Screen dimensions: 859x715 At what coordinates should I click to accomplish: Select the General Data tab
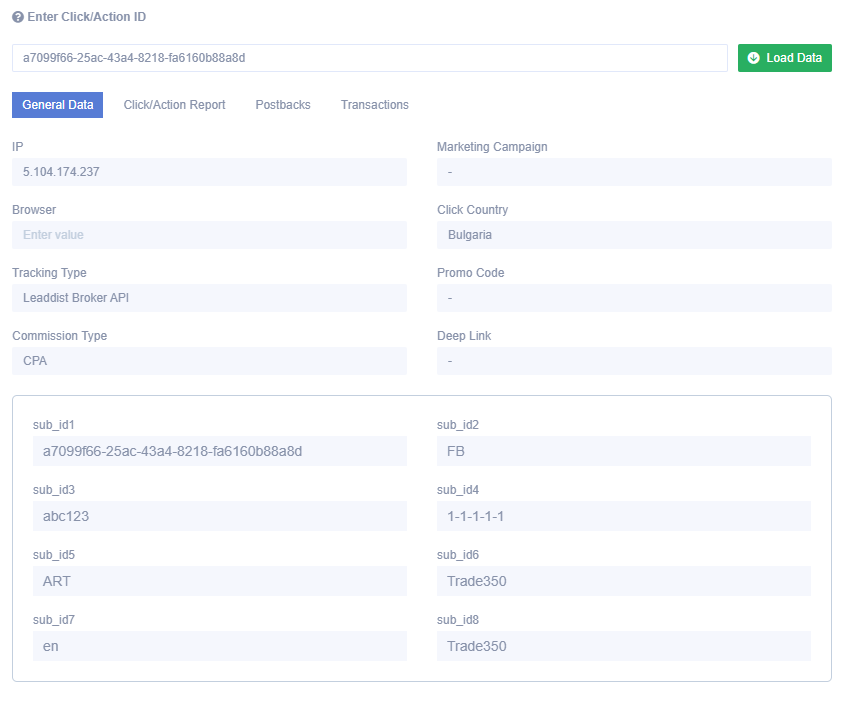[58, 105]
